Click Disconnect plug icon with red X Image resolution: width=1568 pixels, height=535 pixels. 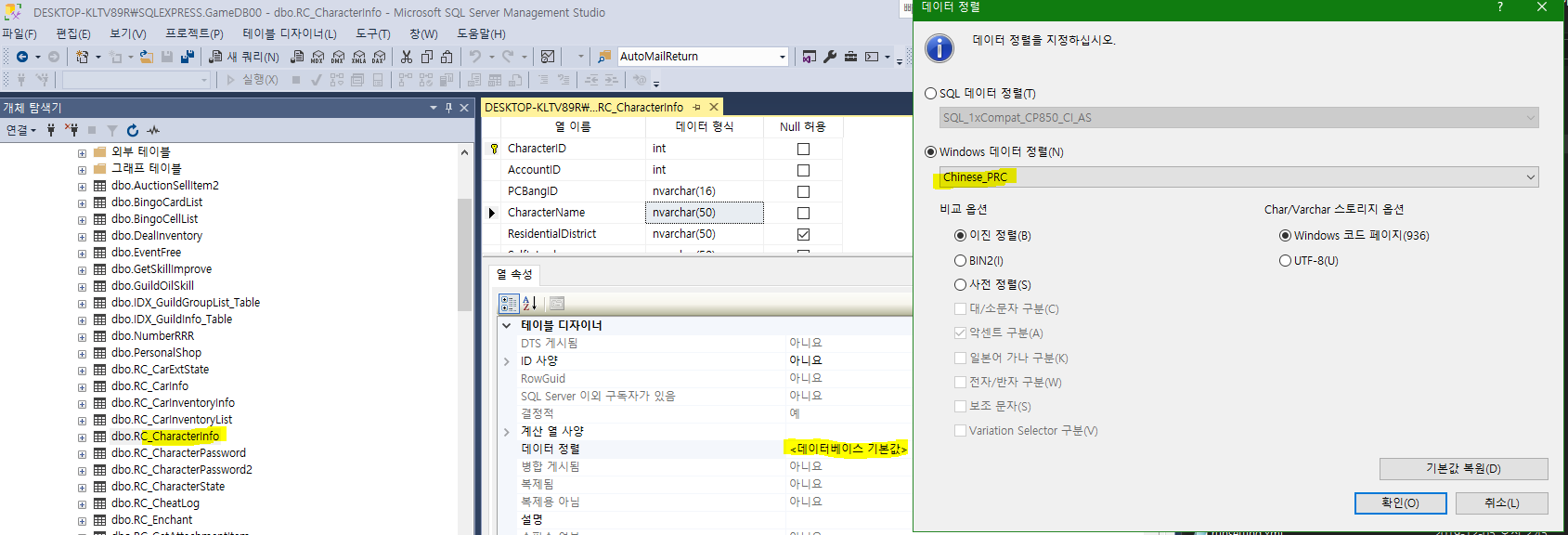[71, 130]
